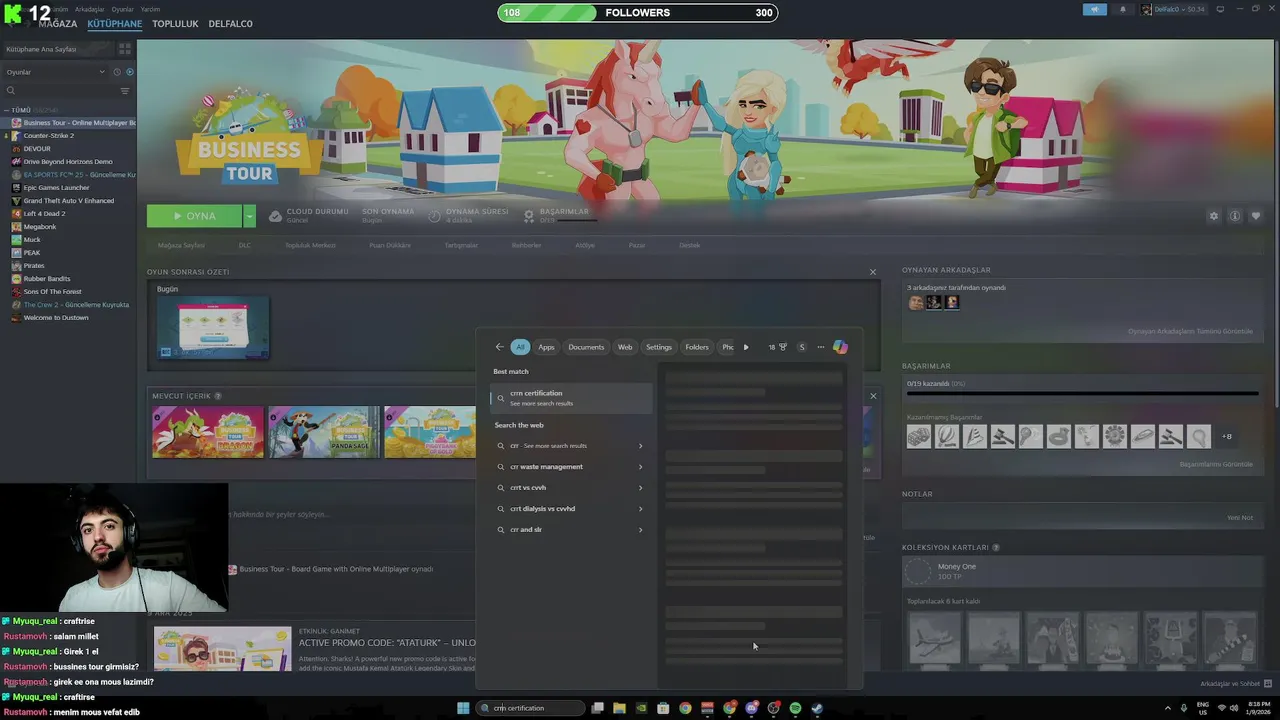1280x720 pixels.
Task: Open Steam notifications bell icon
Action: tap(1122, 9)
